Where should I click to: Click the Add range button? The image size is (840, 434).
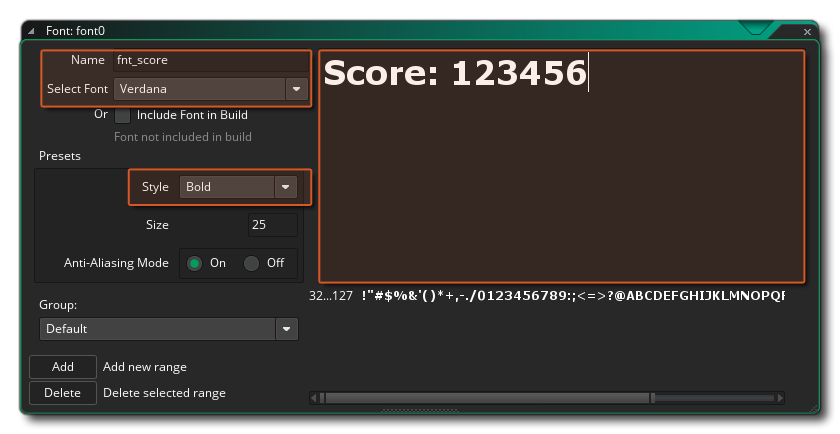point(63,367)
